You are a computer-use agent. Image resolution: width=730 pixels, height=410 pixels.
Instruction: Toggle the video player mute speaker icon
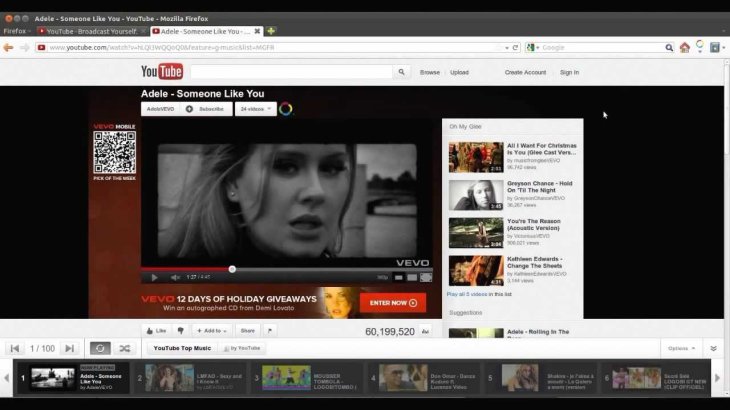coord(175,277)
